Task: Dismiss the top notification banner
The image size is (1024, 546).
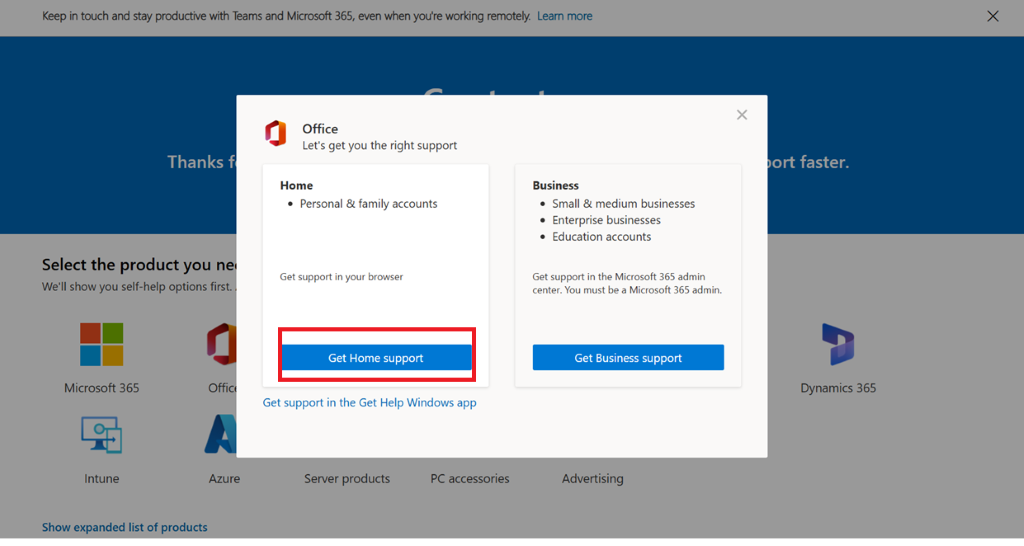Action: pyautogui.click(x=993, y=16)
